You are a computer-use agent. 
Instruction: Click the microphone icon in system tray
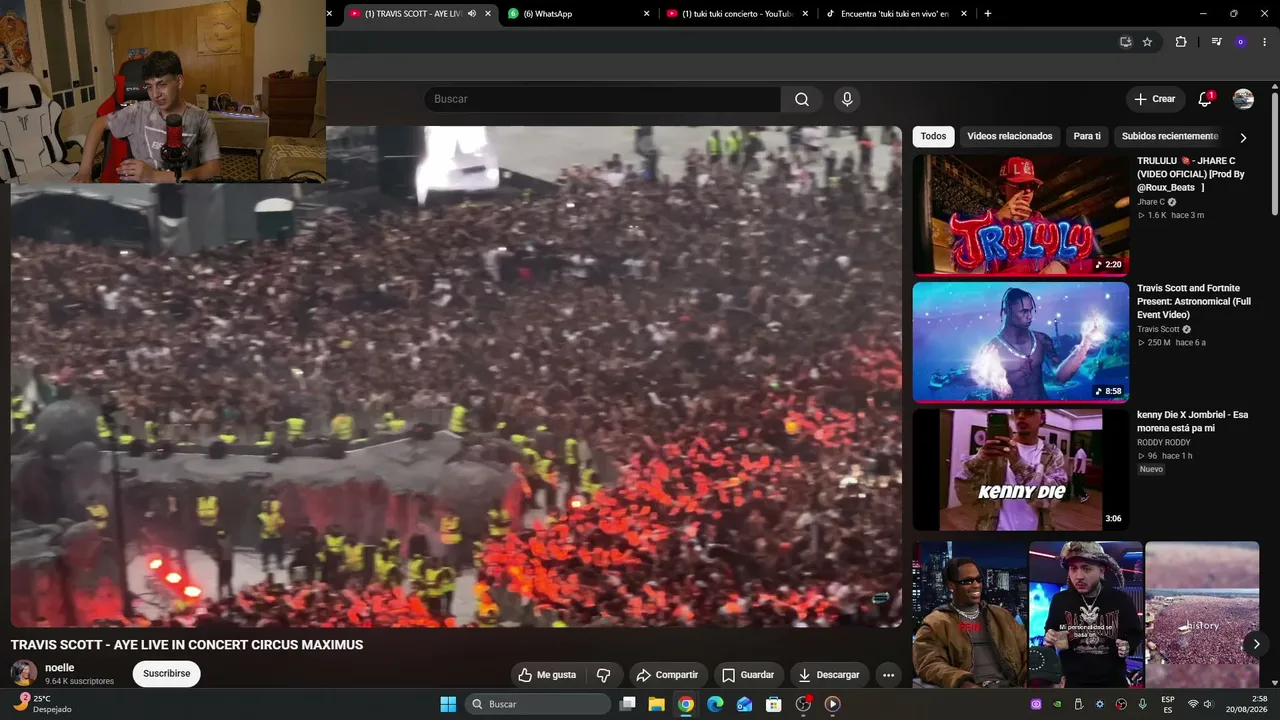point(1142,704)
